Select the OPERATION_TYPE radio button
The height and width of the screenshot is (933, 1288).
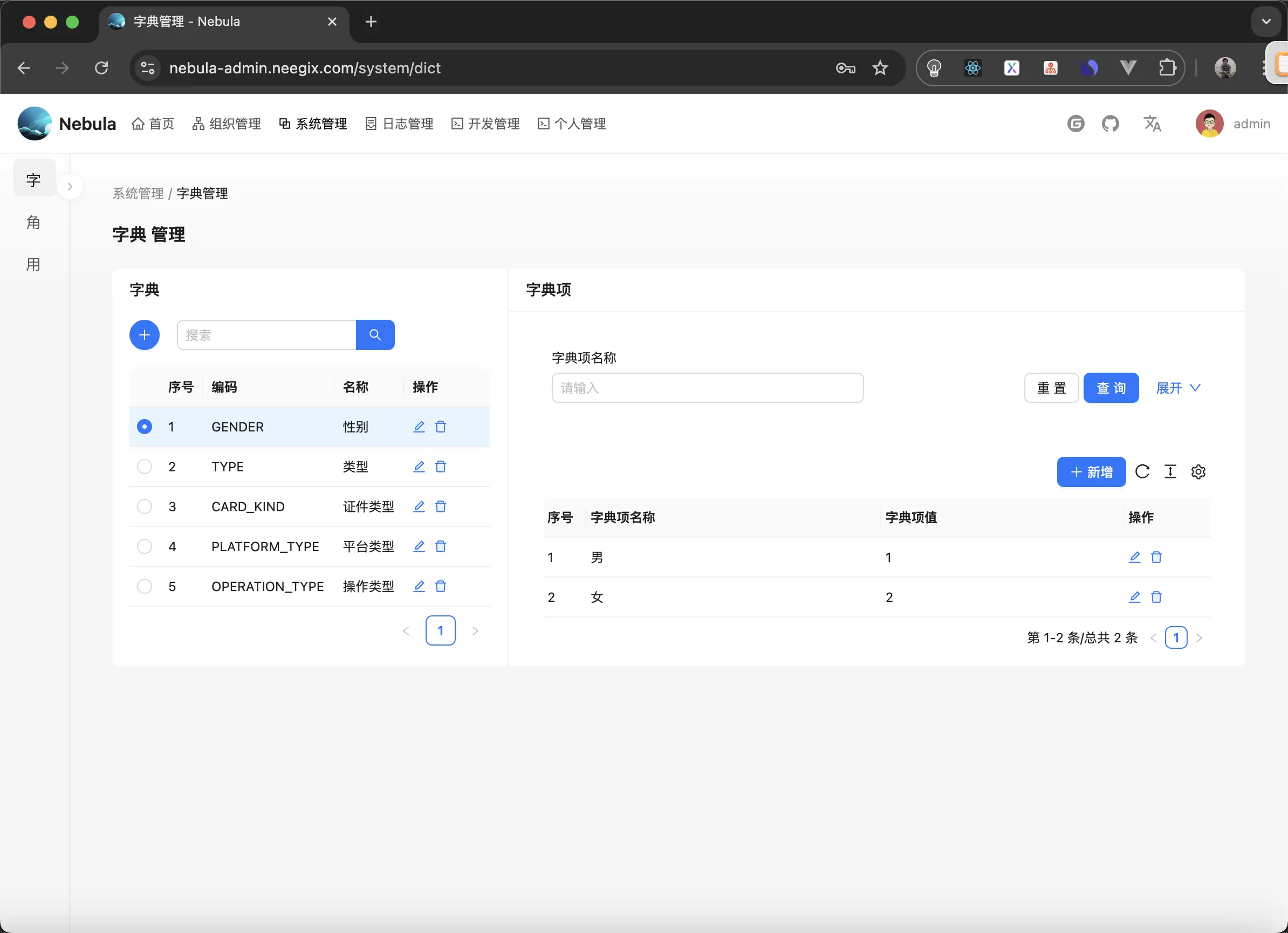144,586
